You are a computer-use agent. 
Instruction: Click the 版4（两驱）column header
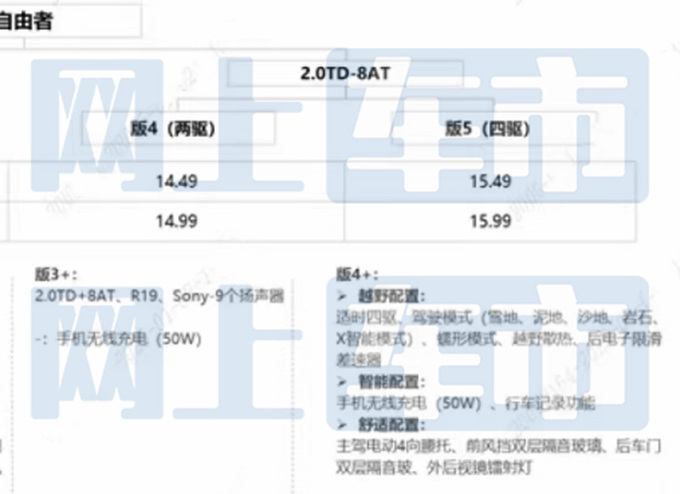click(174, 128)
